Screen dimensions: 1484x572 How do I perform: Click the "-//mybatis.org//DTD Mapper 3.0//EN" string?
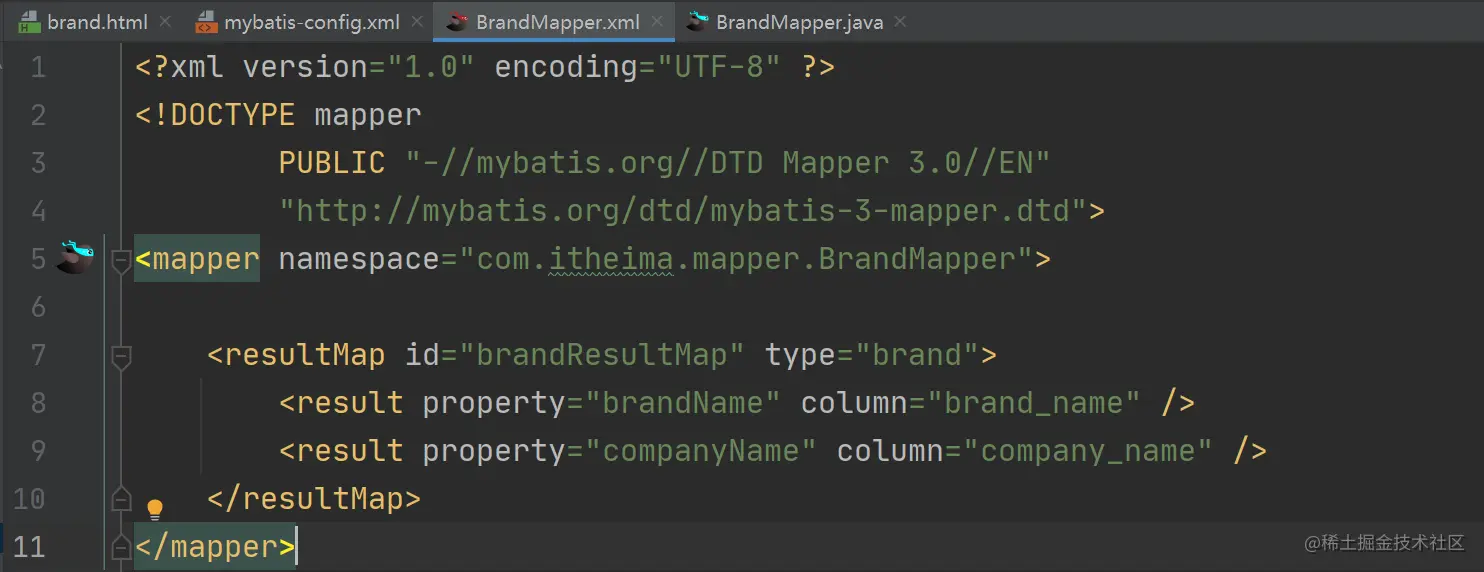click(x=727, y=163)
